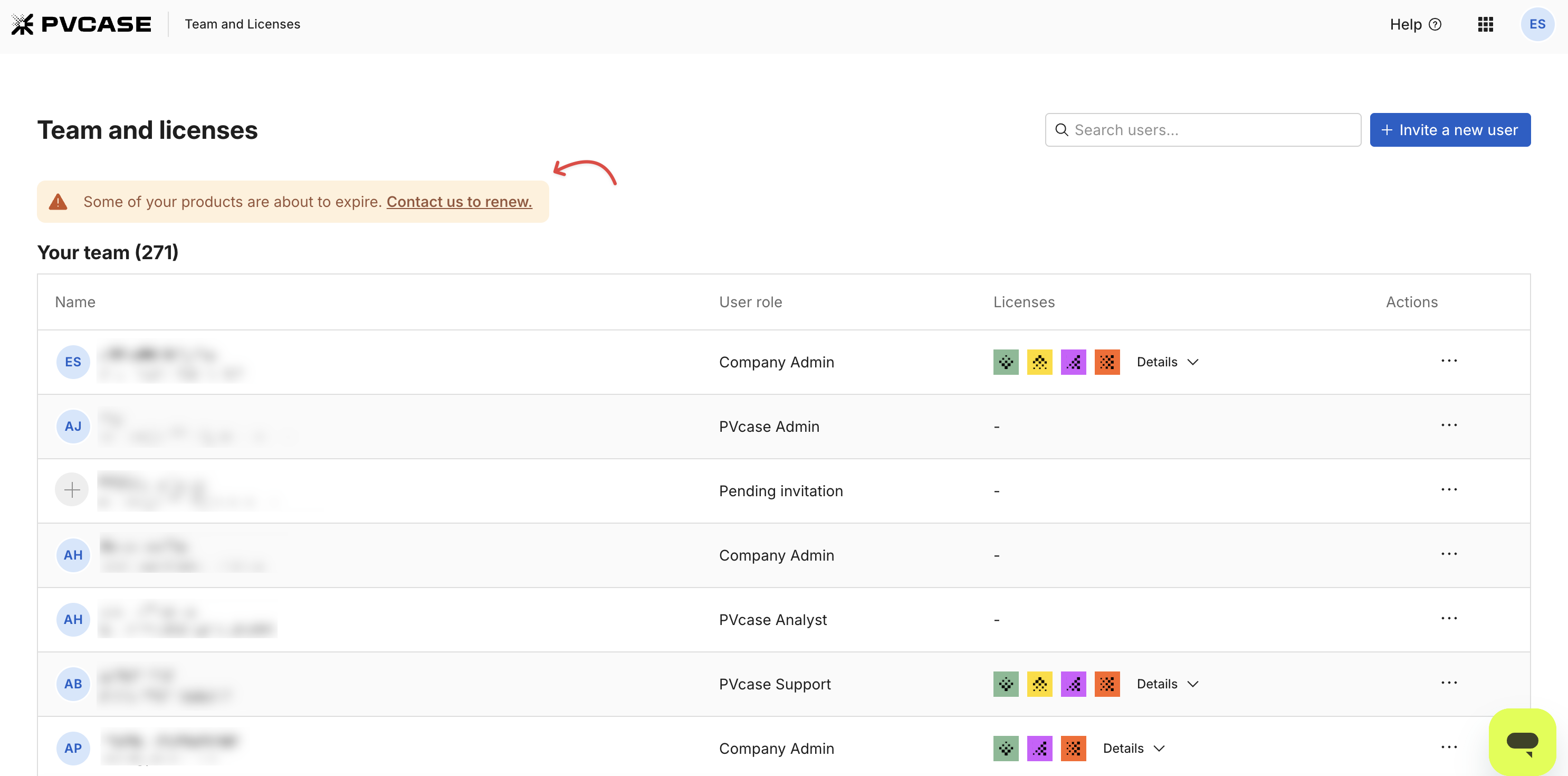1568x776 pixels.
Task: Expand license Details for AB row
Action: click(1168, 684)
